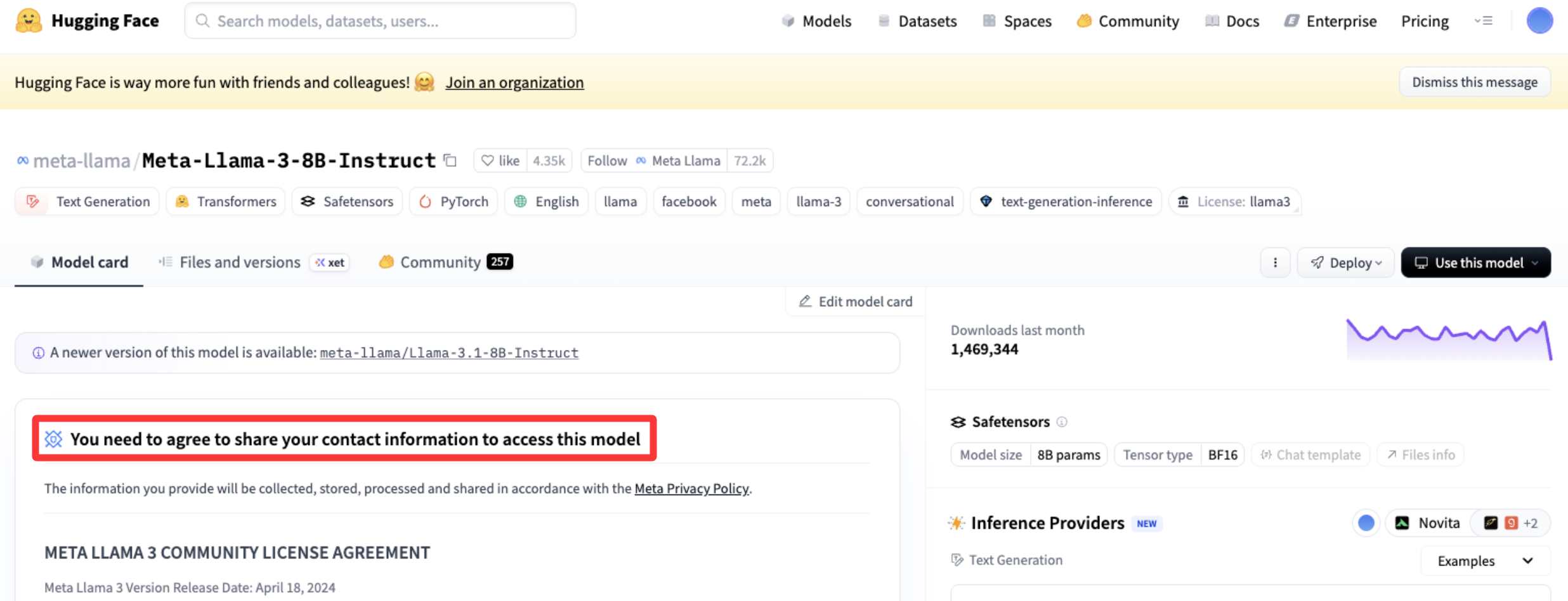Click the blue circle provider icon
Viewport: 1568px width, 601px height.
pyautogui.click(x=1366, y=523)
